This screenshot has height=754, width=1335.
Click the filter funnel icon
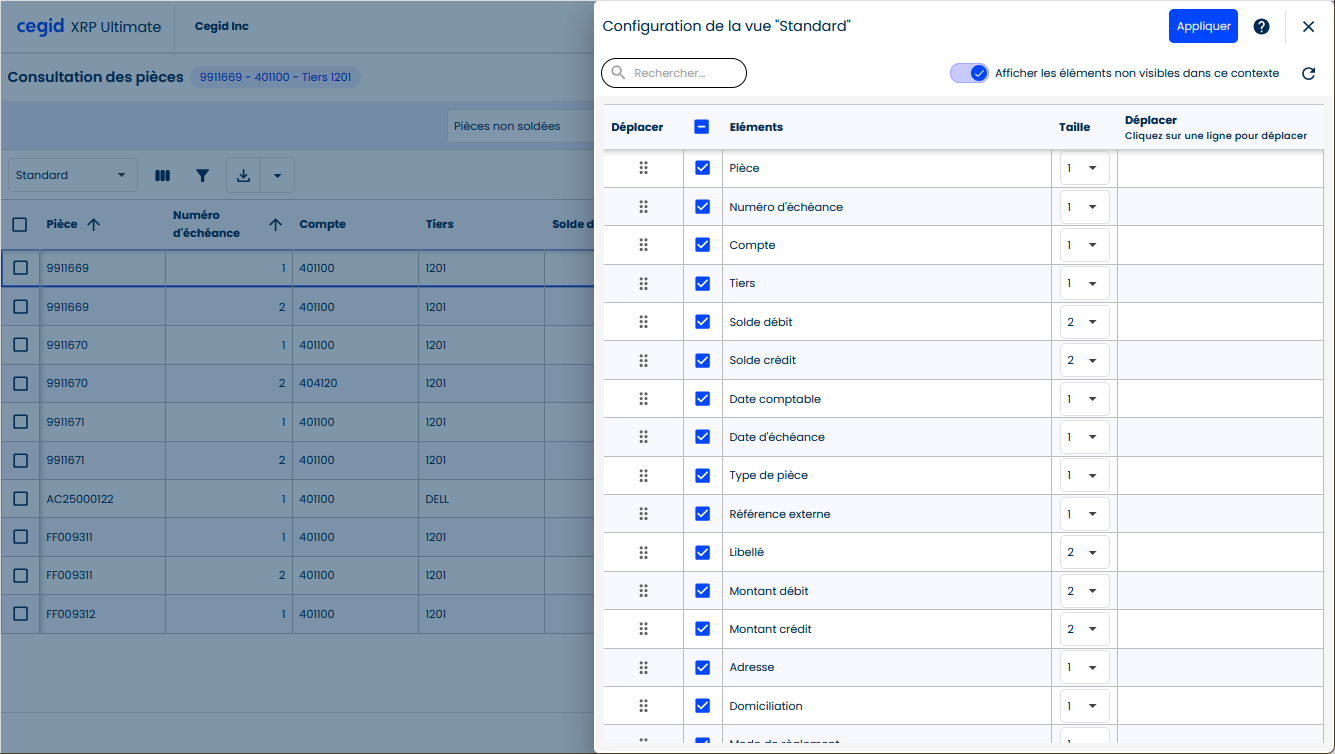point(203,176)
